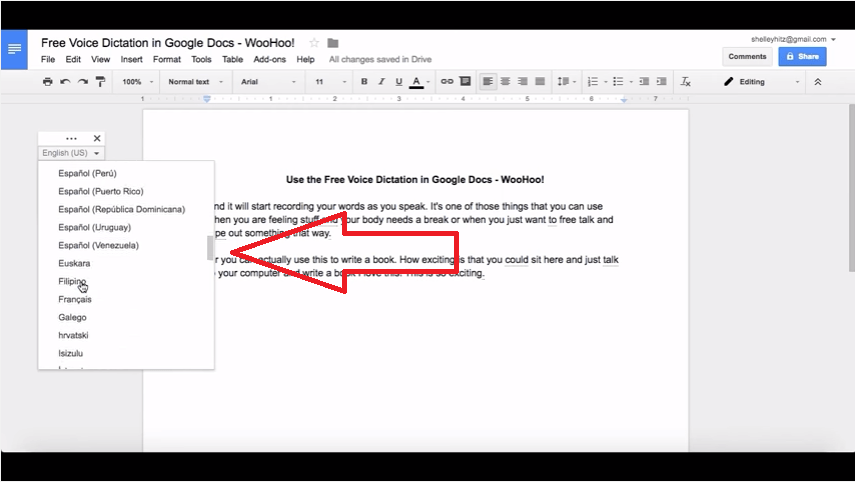Select Filipino from the language list
Screen dimensions: 855x482
pyautogui.click(x=72, y=282)
